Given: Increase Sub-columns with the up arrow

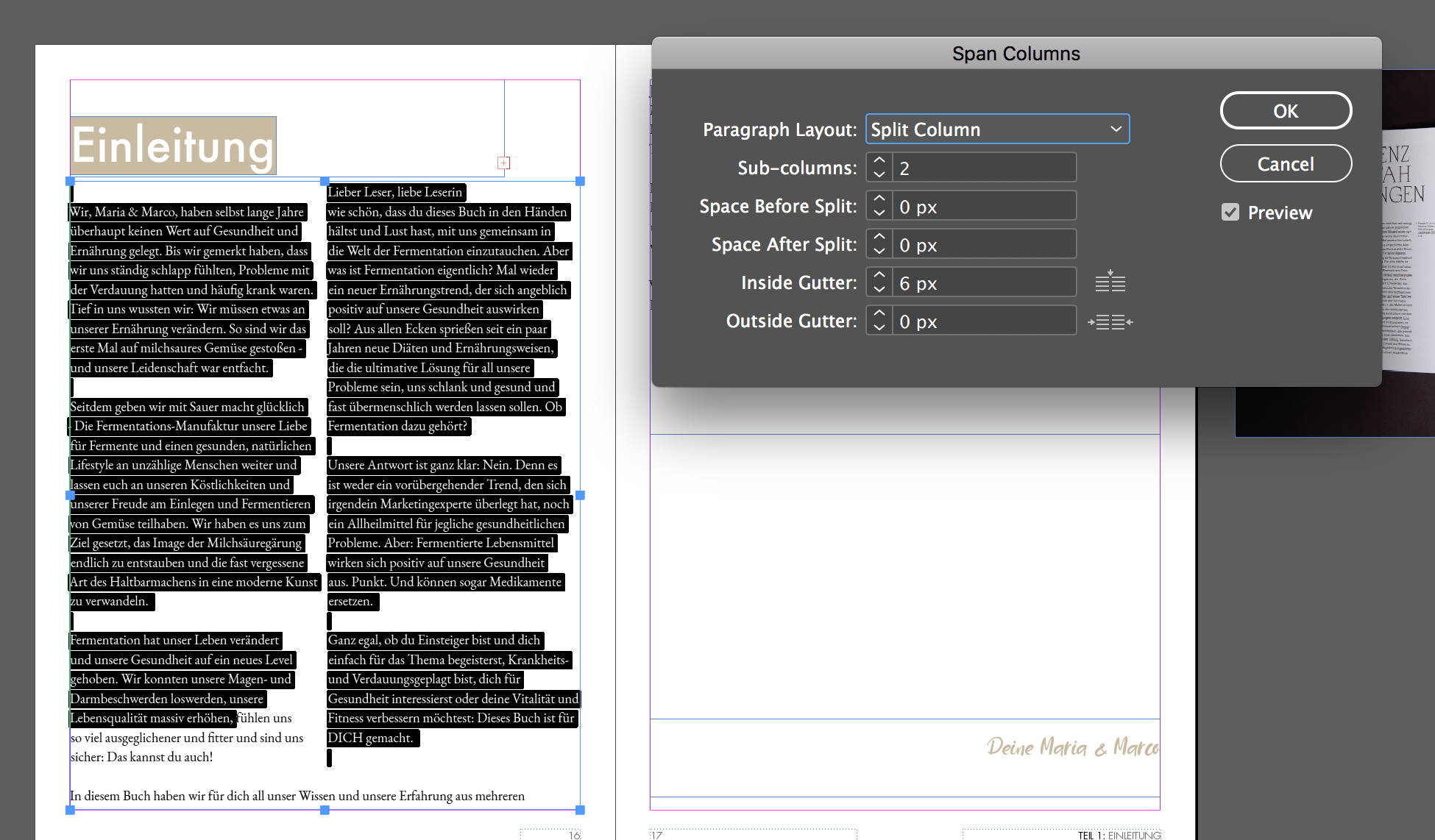Looking at the screenshot, I should [x=879, y=161].
